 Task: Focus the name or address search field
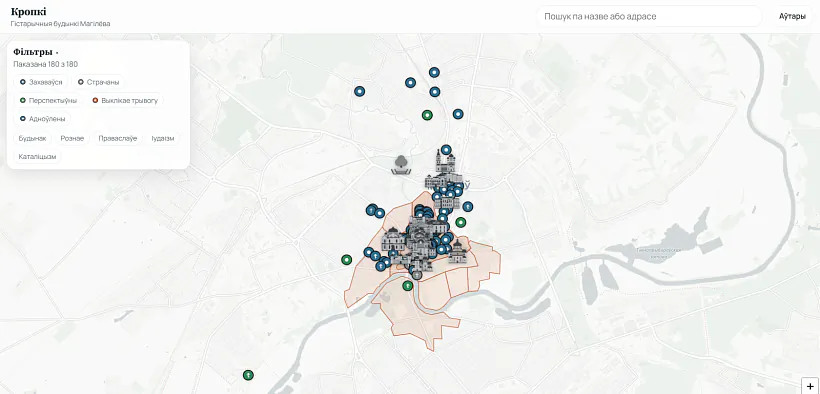pyautogui.click(x=649, y=16)
